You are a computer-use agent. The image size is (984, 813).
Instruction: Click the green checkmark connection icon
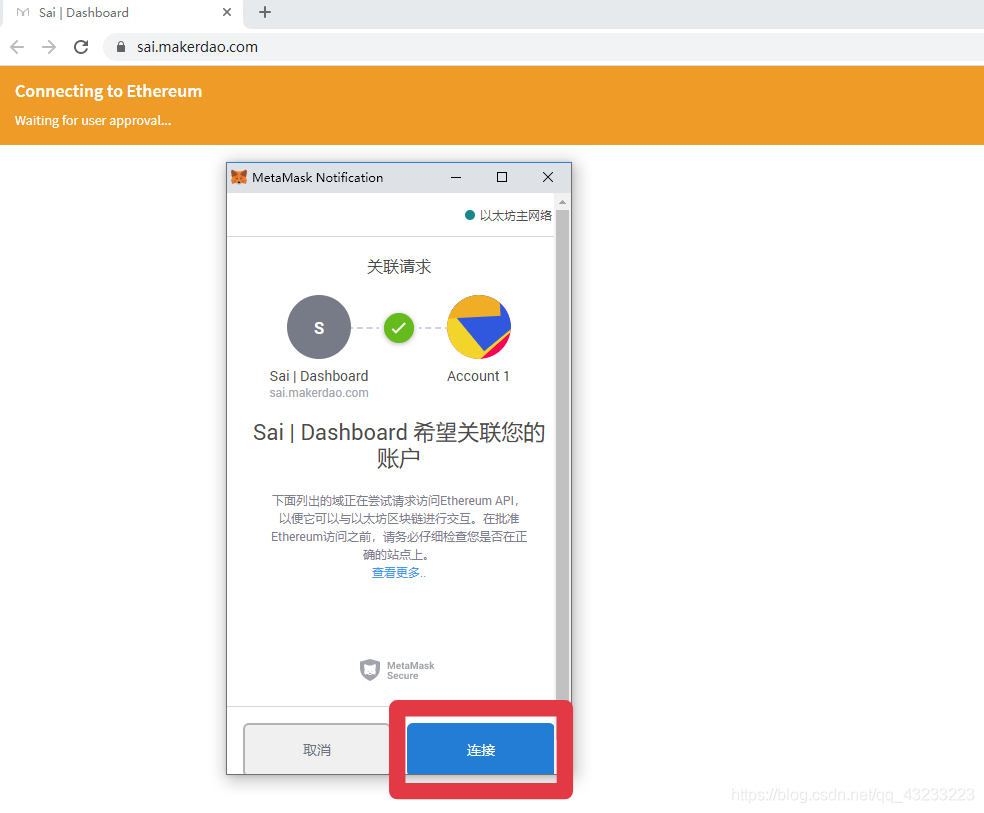click(399, 327)
